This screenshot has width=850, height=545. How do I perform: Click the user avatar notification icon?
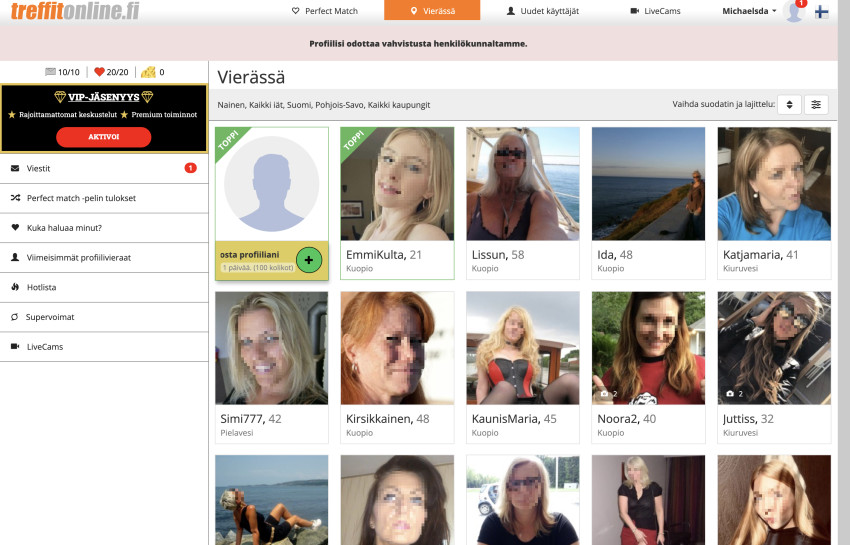coord(794,12)
